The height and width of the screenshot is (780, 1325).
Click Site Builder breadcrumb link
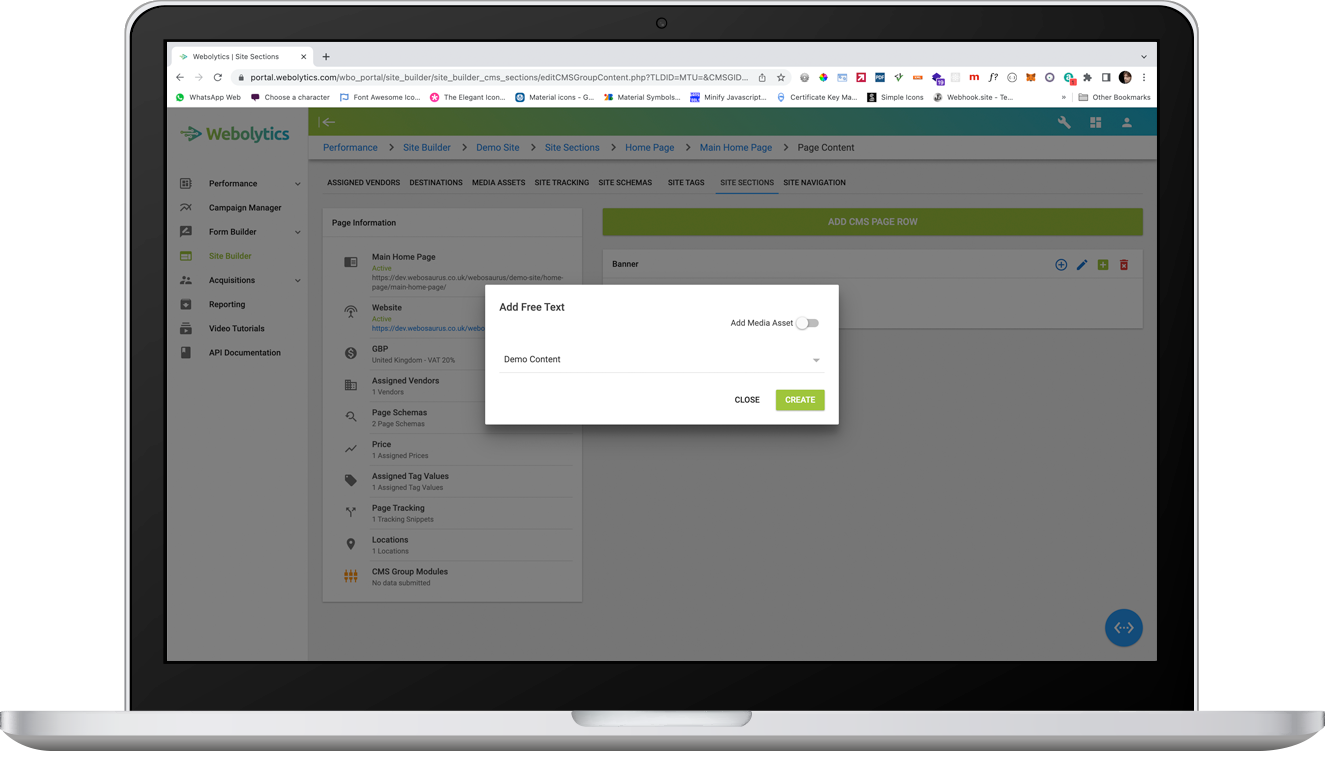coord(427,148)
